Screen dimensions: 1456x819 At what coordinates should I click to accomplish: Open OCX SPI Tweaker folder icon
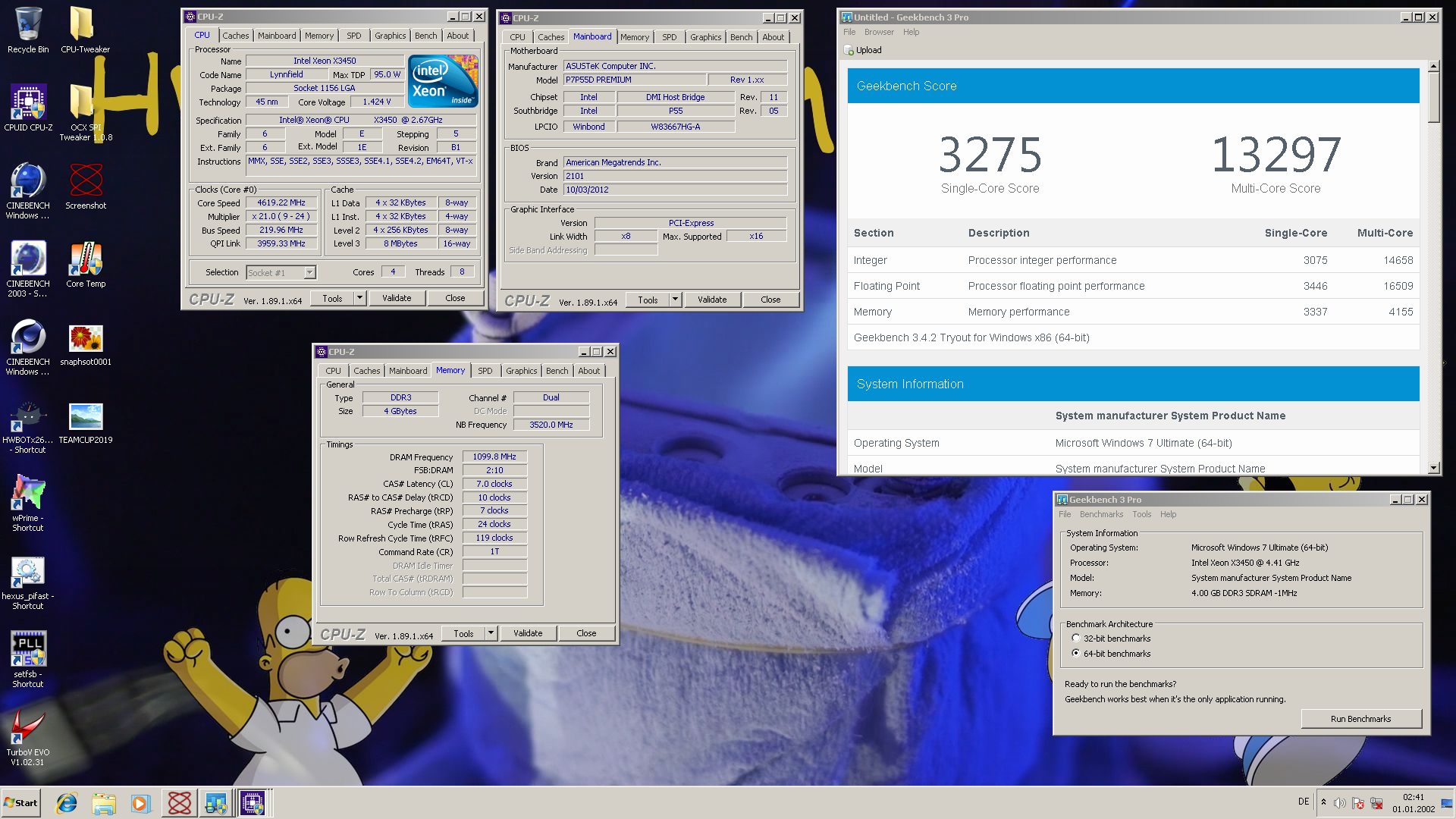click(85, 112)
